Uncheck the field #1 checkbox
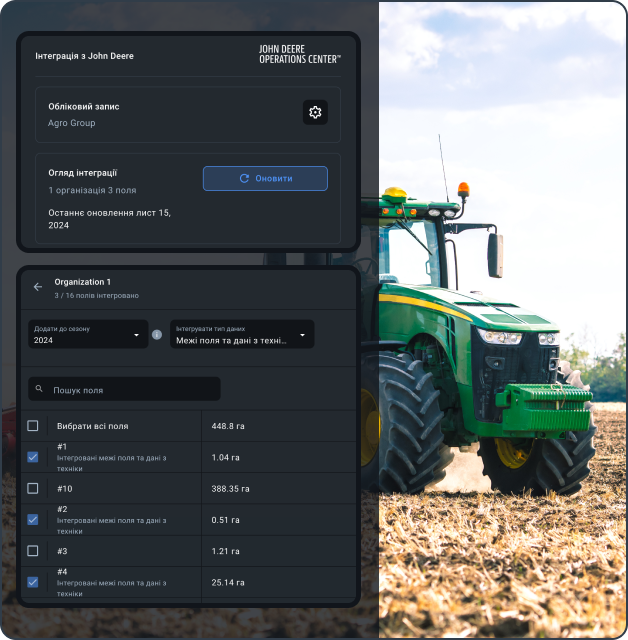This screenshot has width=628, height=640. [x=33, y=457]
